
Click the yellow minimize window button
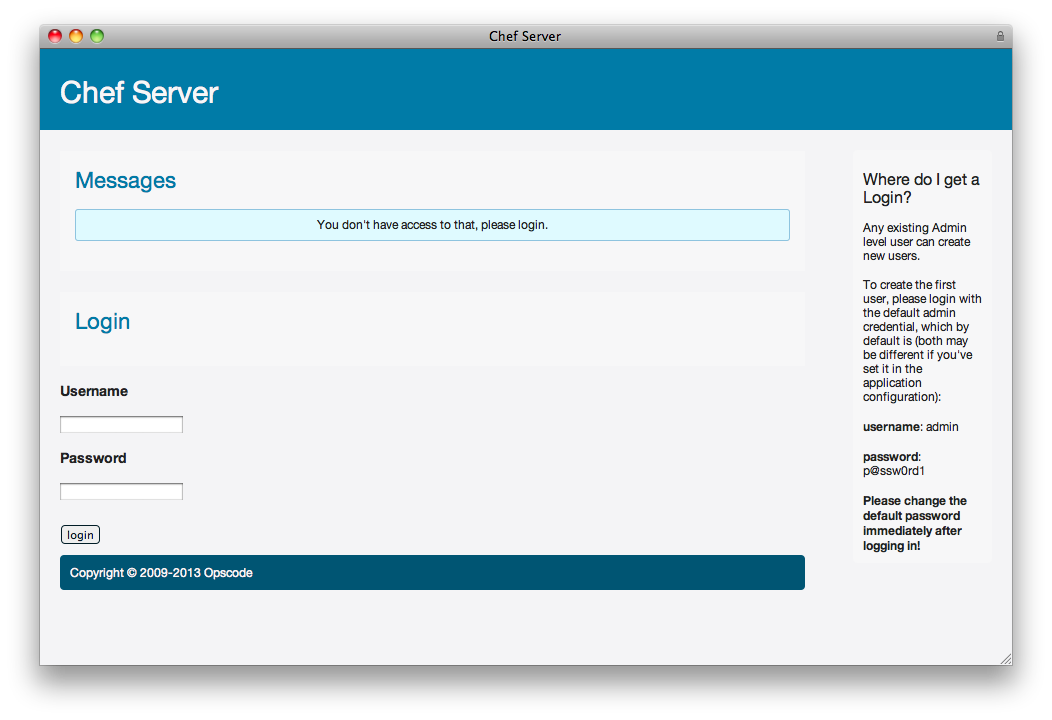pyautogui.click(x=75, y=35)
